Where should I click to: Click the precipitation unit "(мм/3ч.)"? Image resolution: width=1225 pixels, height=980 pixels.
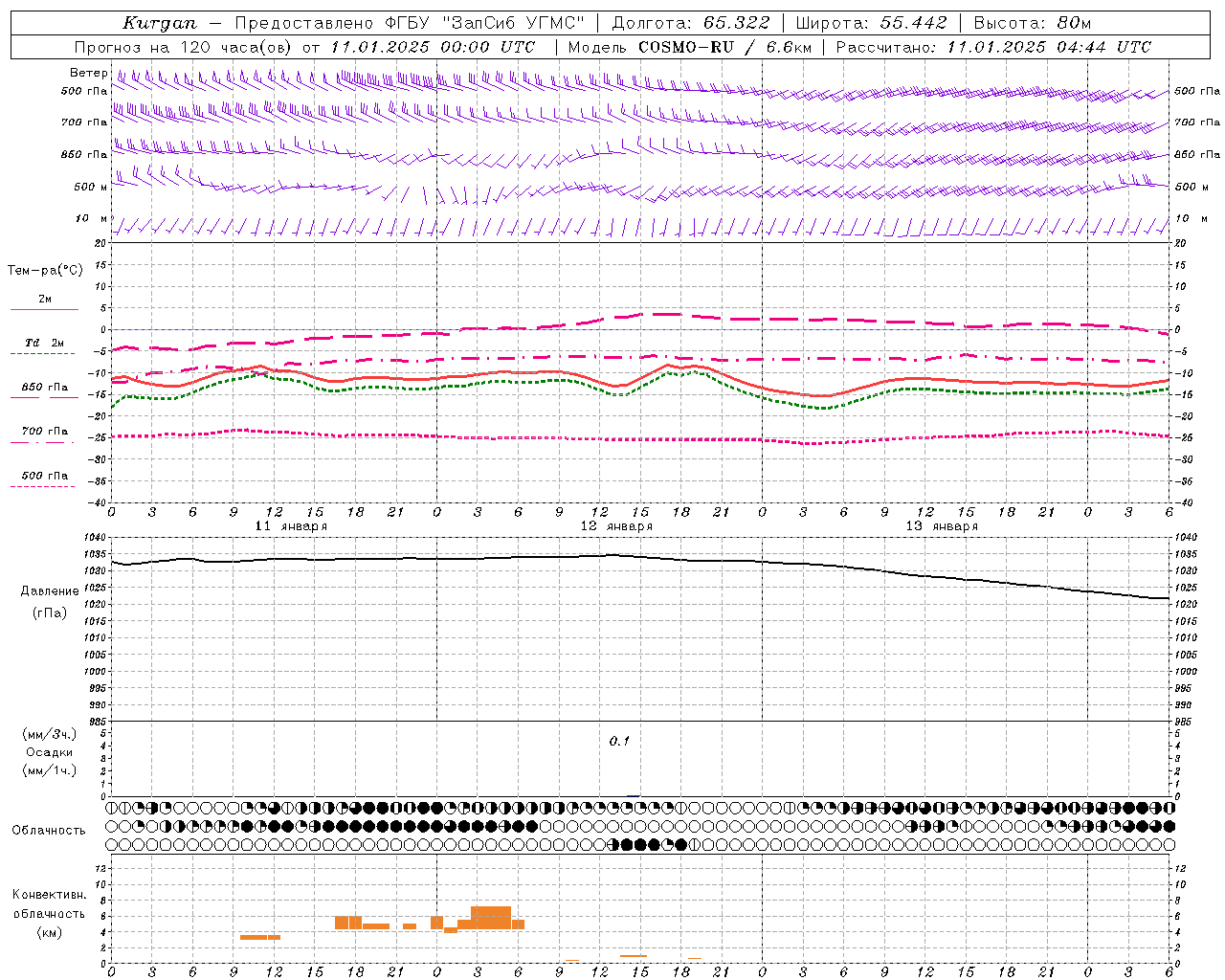coord(50,734)
